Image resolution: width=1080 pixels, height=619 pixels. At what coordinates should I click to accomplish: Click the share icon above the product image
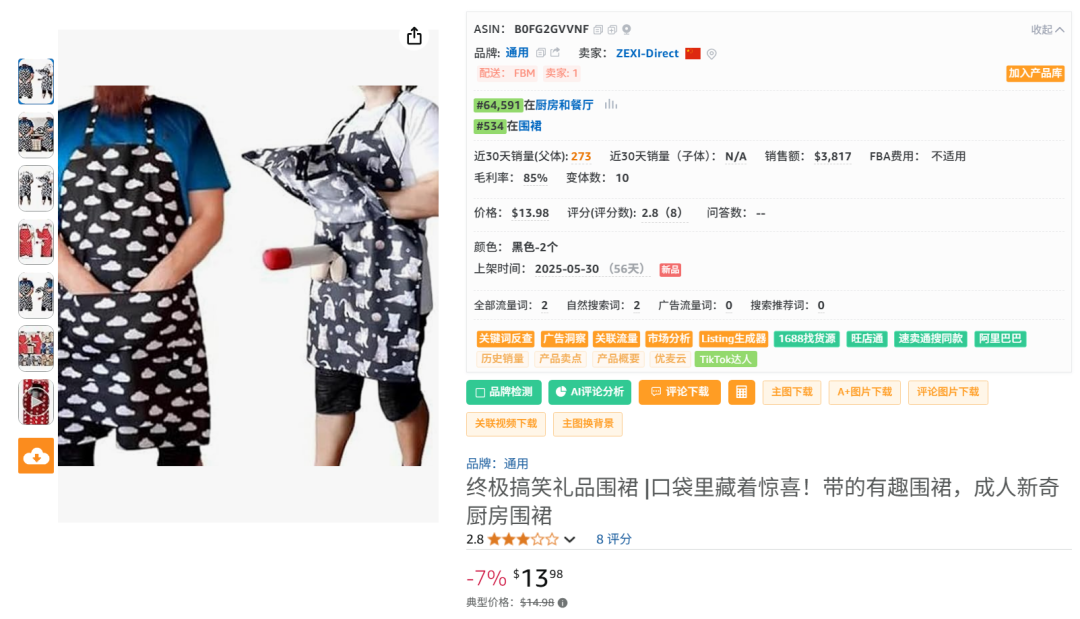[414, 36]
